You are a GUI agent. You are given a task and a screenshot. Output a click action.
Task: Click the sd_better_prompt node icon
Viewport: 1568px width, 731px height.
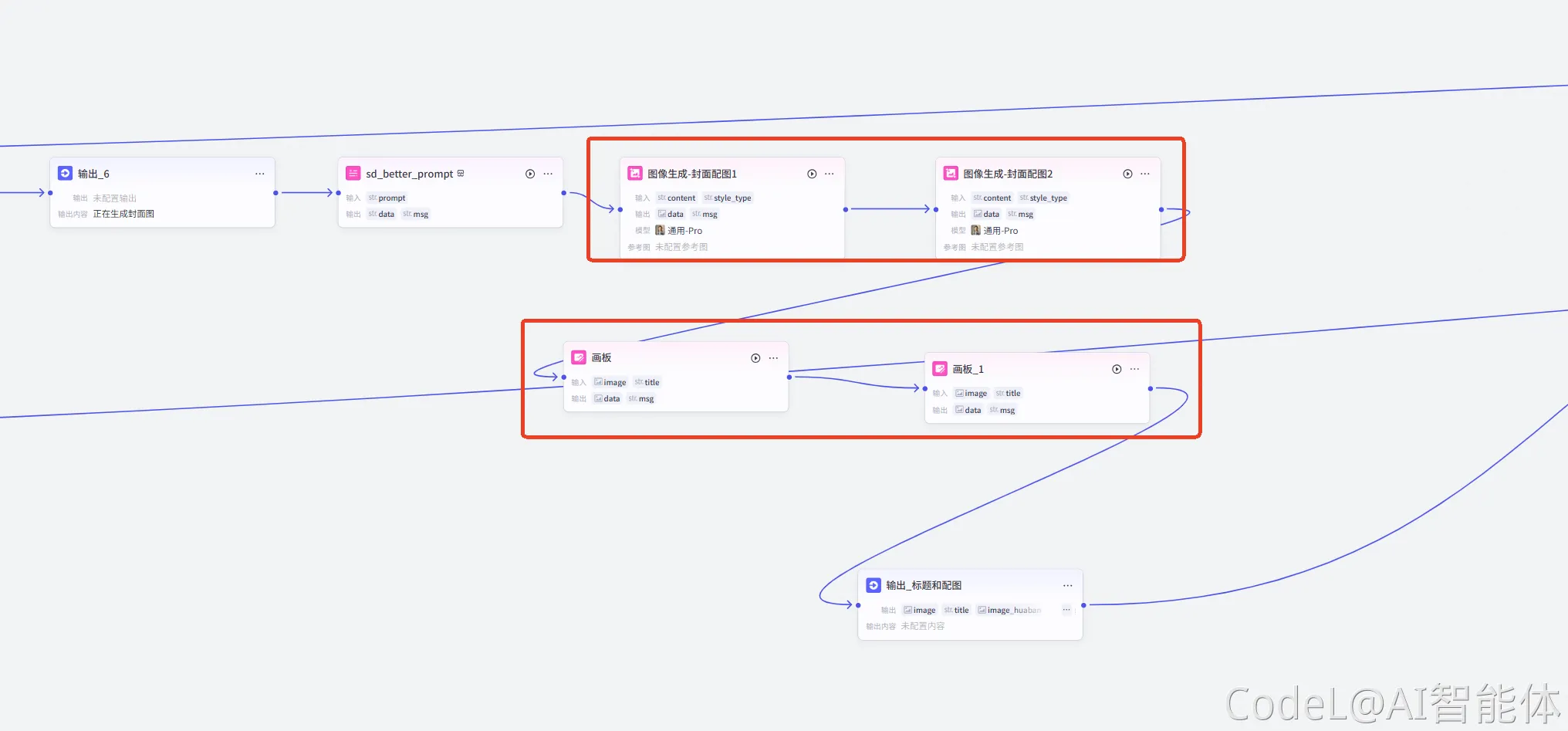point(353,174)
